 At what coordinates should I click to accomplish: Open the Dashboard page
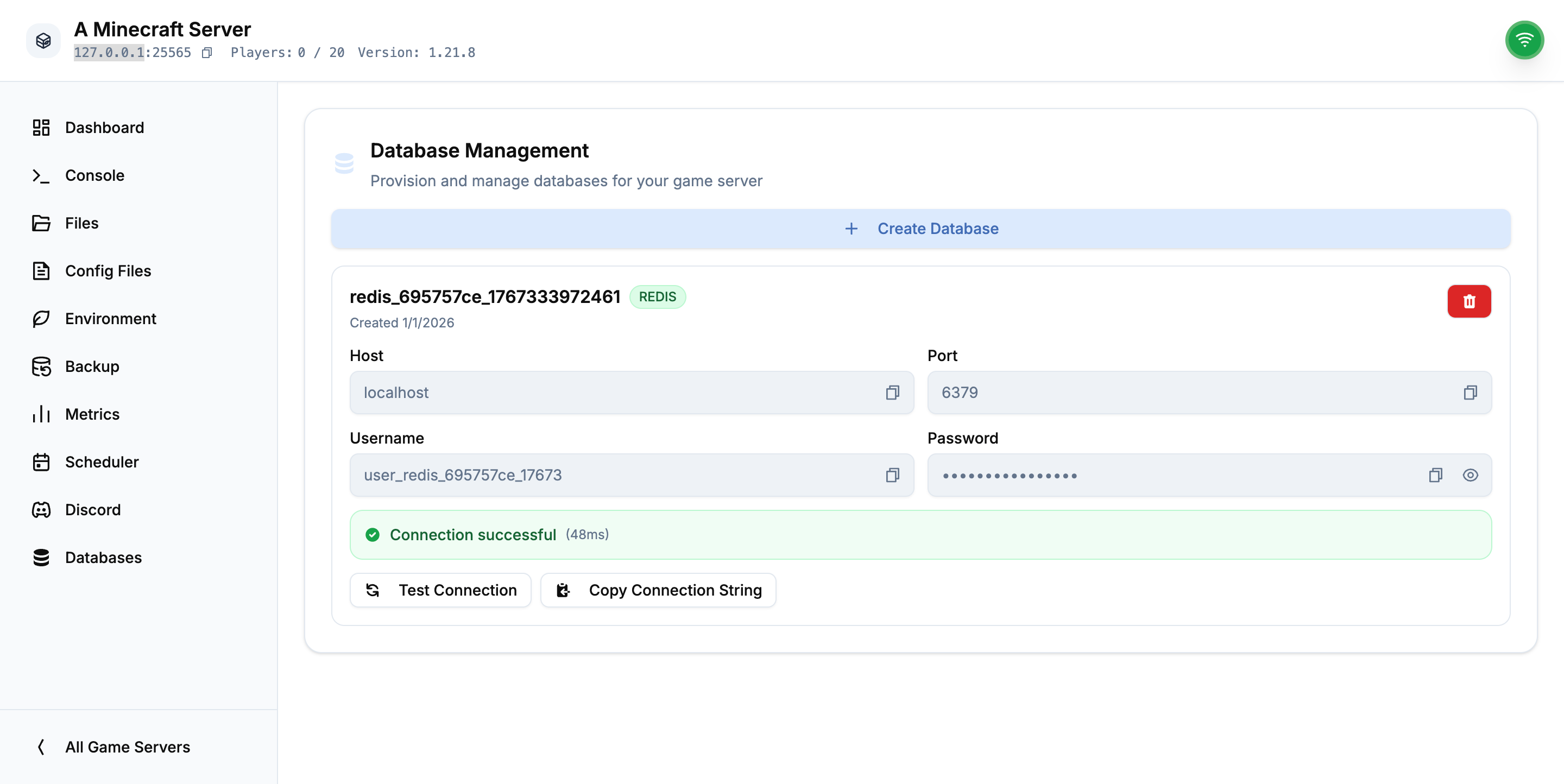pyautogui.click(x=104, y=128)
